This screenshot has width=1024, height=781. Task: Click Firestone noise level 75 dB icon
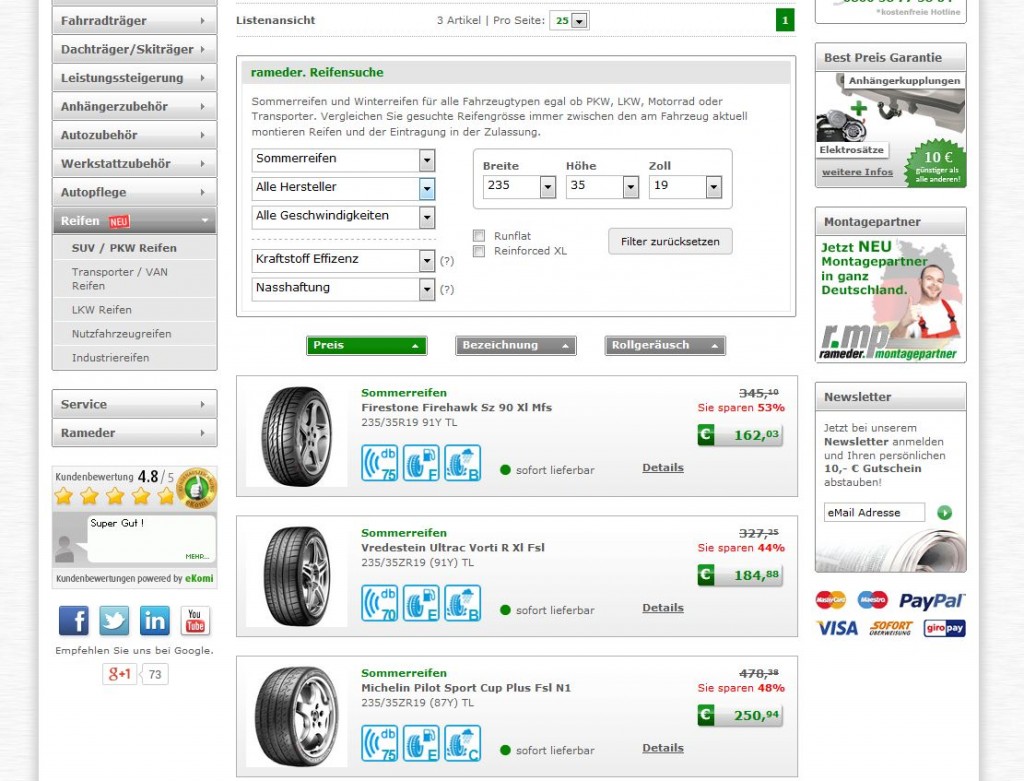click(x=379, y=463)
